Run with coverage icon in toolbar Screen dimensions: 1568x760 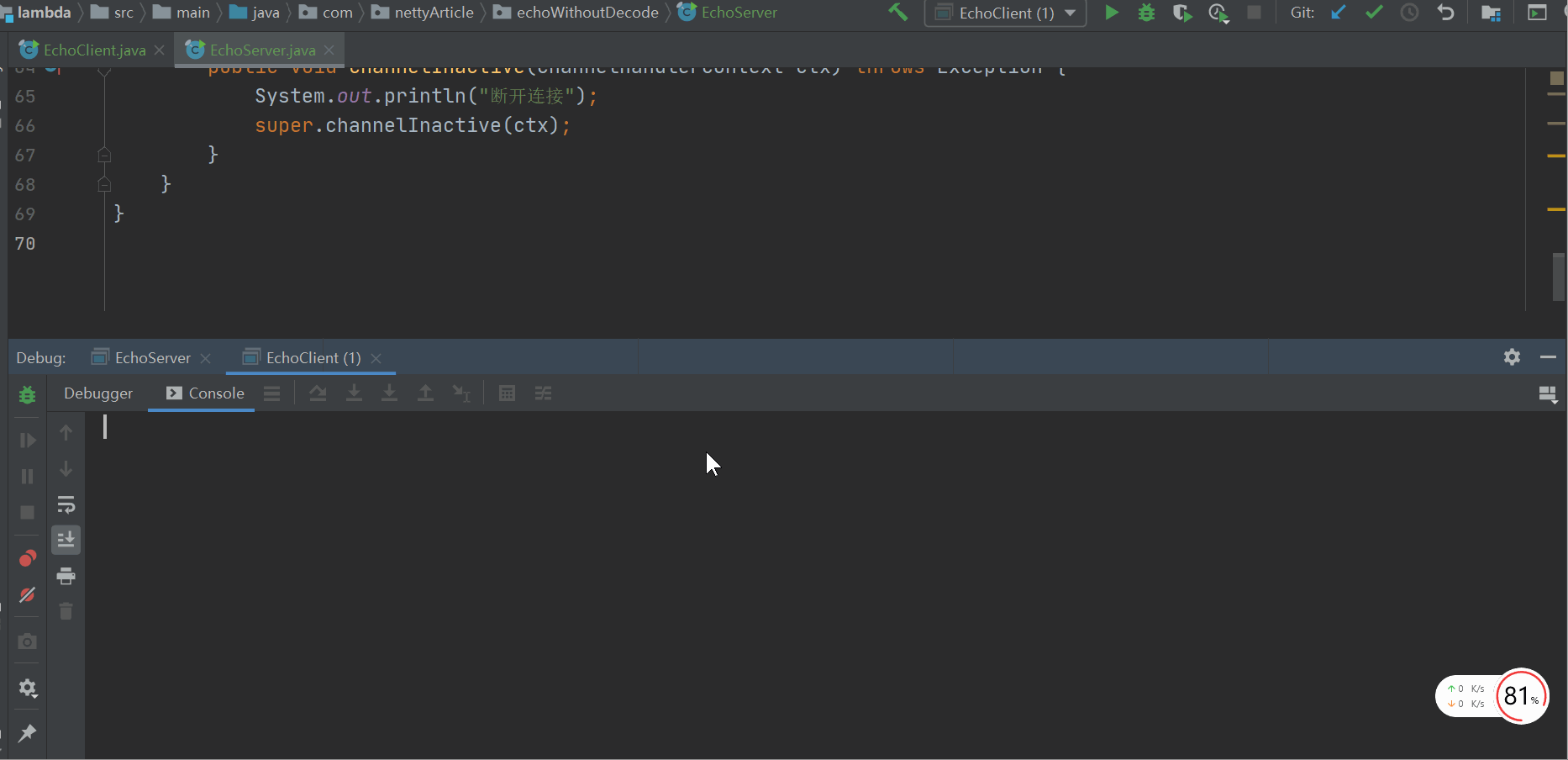tap(1182, 13)
